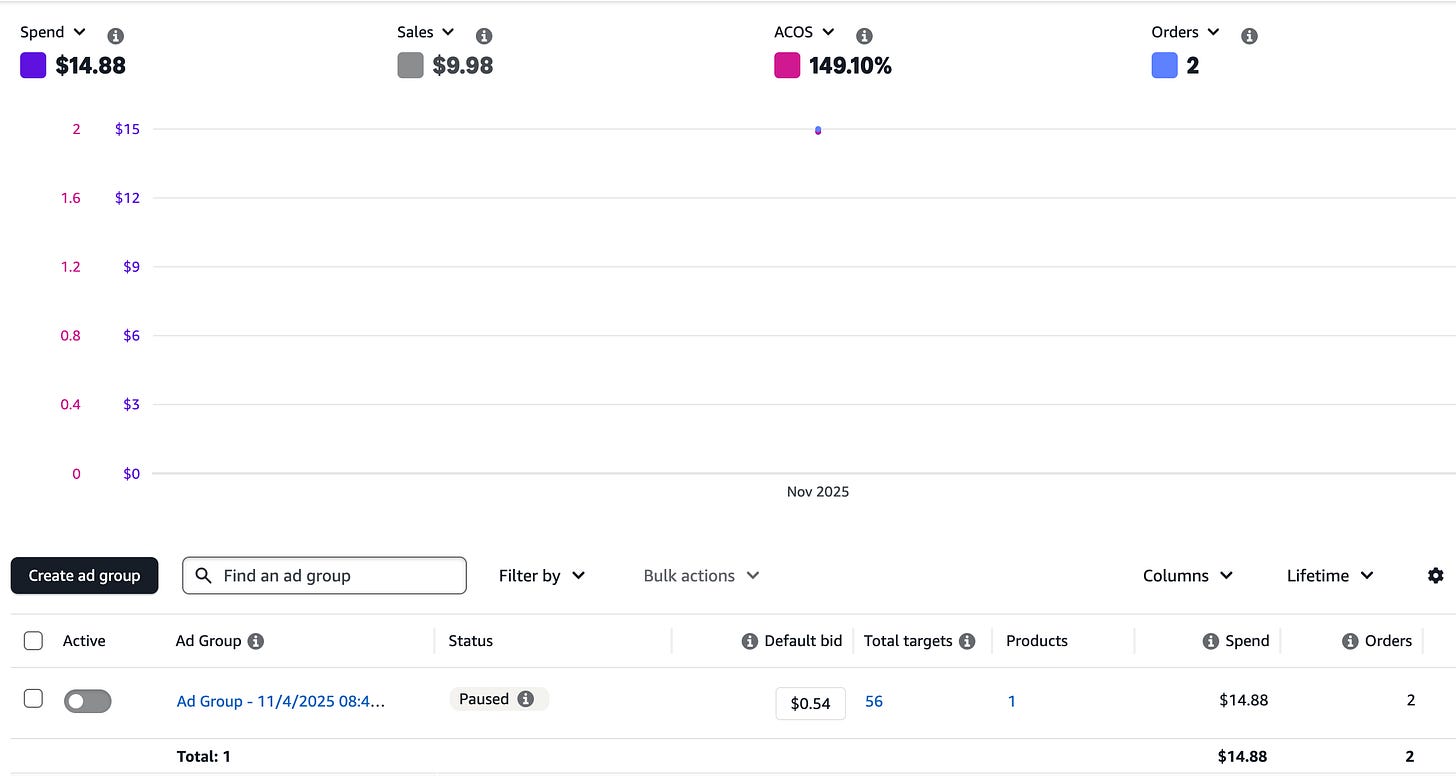Open the Ad Group - 11/4/2025 link
Screen dimensions: 1456x776
[x=281, y=701]
